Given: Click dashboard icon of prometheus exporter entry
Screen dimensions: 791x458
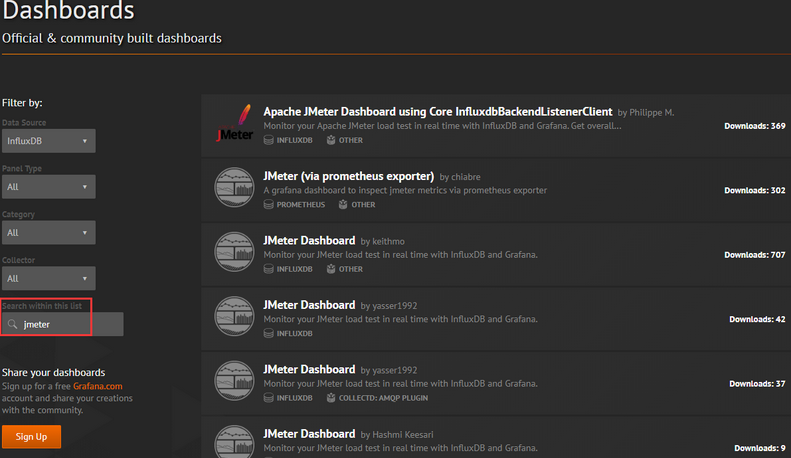Looking at the screenshot, I should point(234,188).
